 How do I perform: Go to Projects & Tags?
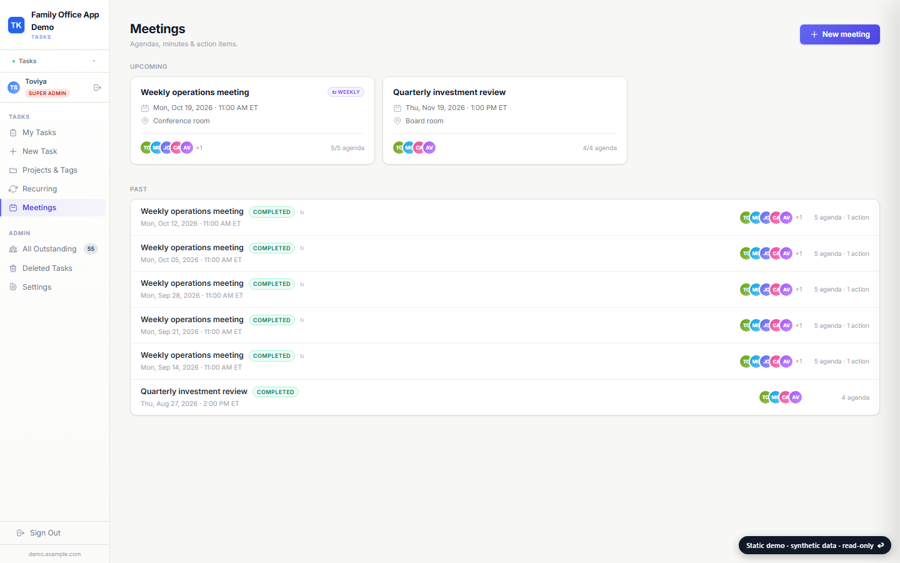pos(53,170)
